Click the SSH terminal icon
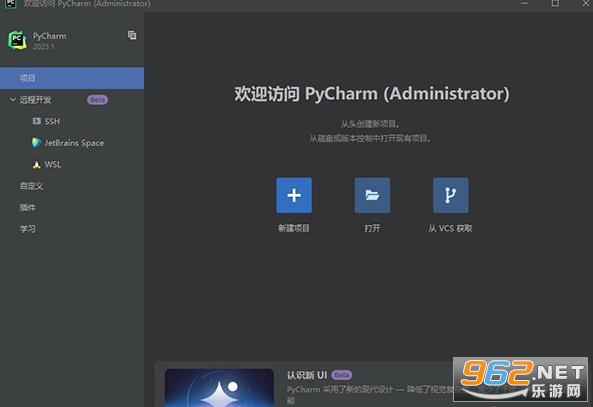 coord(36,121)
